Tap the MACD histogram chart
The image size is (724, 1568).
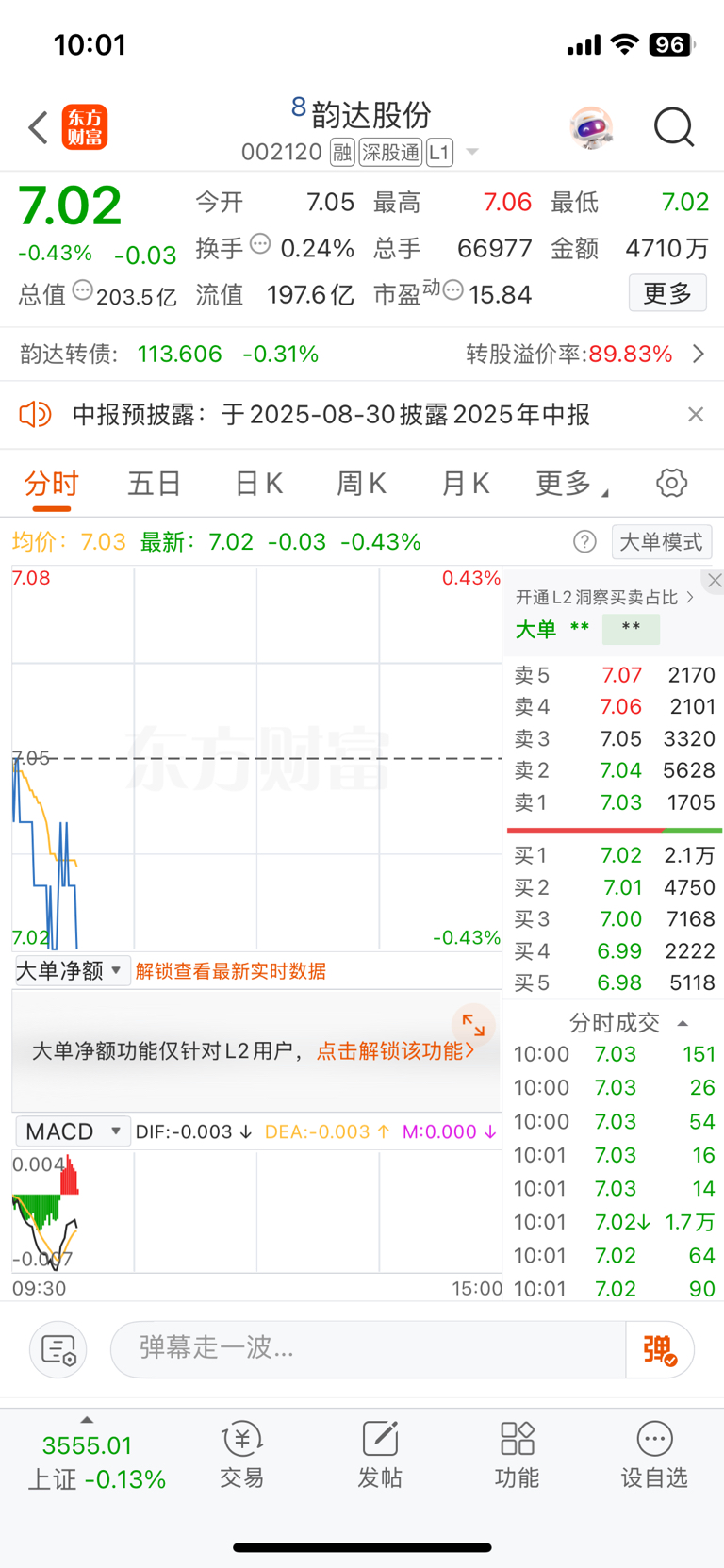click(256, 1212)
